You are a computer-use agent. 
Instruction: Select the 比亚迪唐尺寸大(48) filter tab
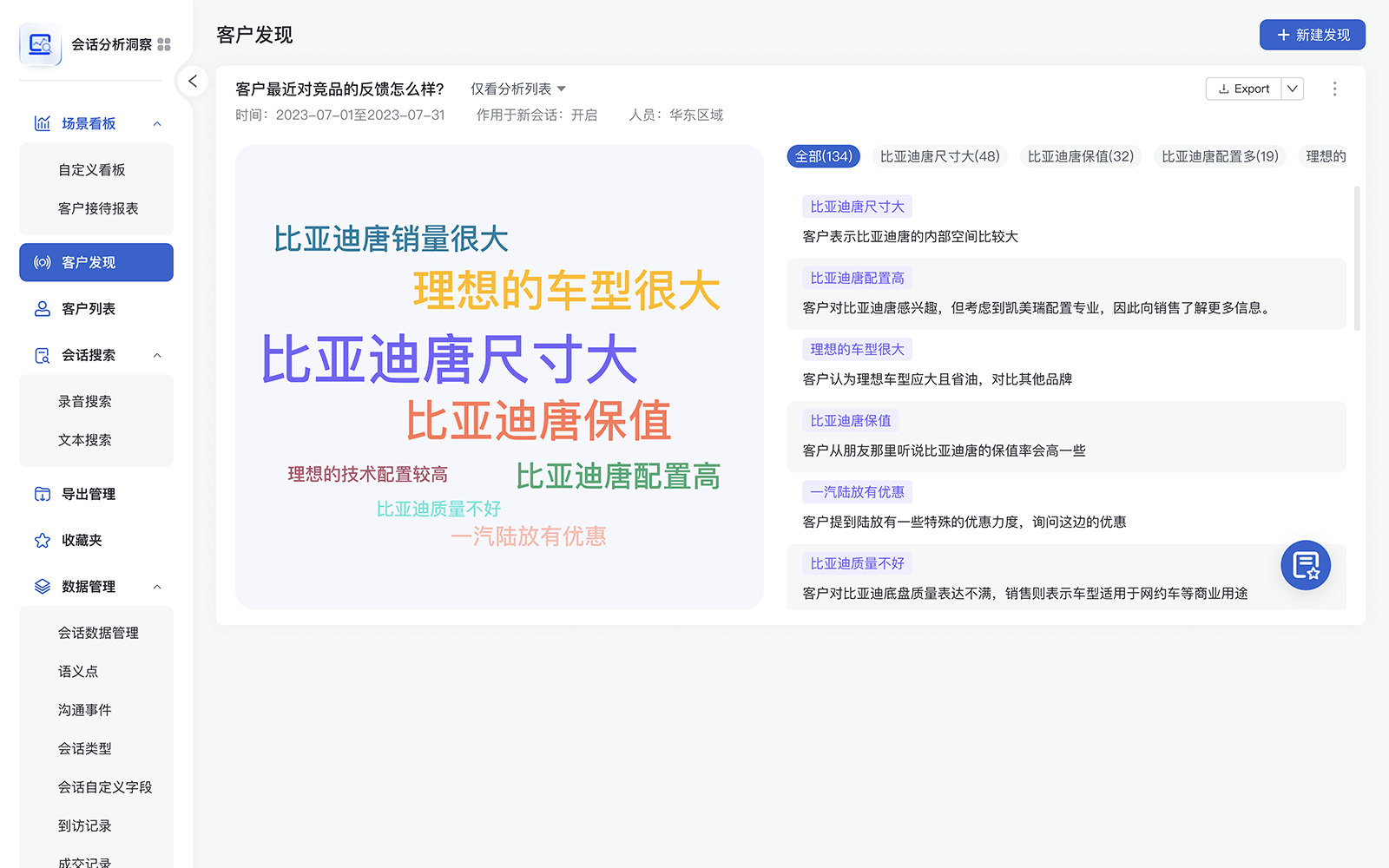coord(939,156)
